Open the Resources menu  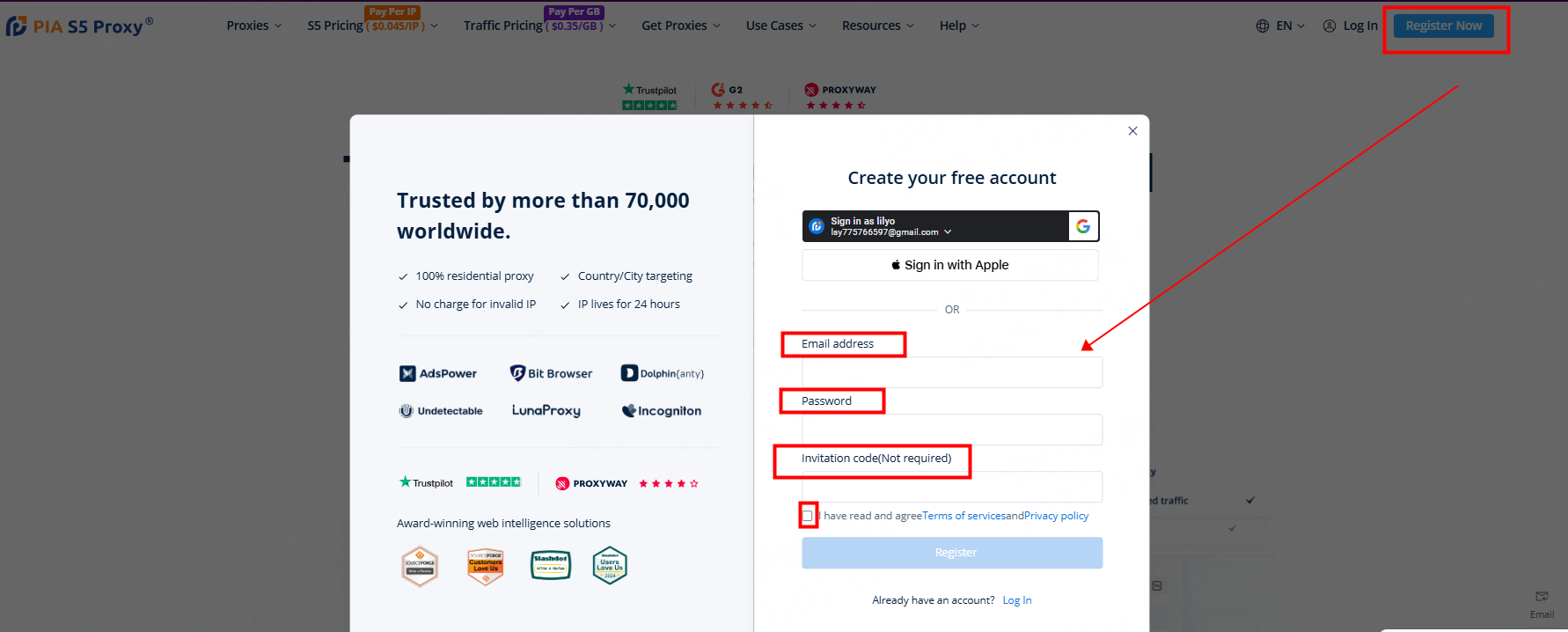click(878, 26)
